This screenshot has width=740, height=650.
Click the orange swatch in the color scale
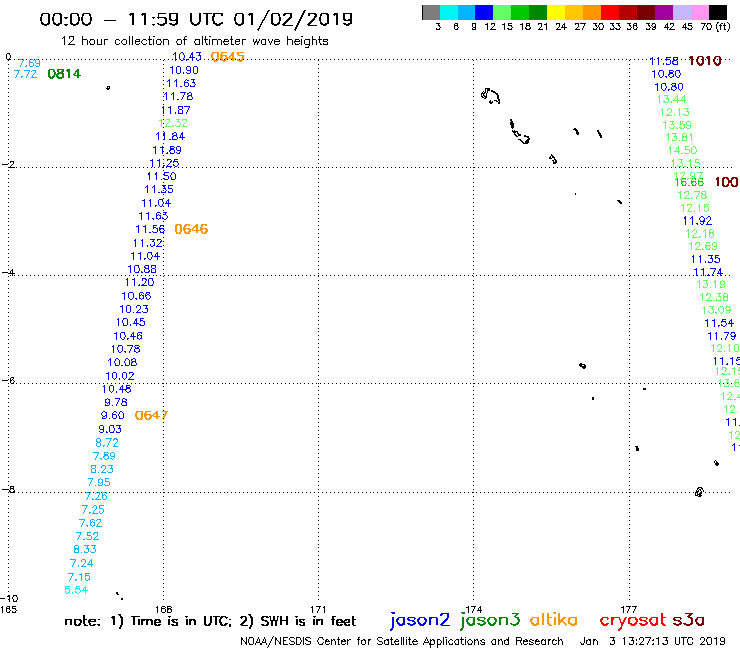tap(592, 12)
